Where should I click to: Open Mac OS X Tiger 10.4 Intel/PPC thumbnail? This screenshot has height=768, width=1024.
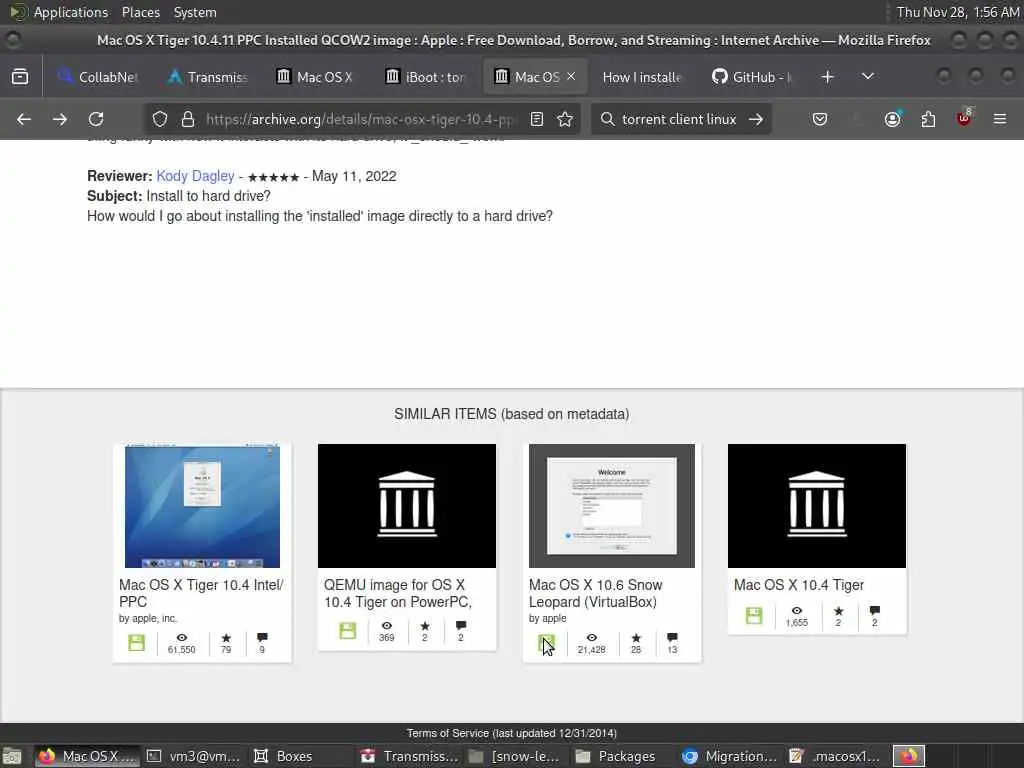click(202, 506)
